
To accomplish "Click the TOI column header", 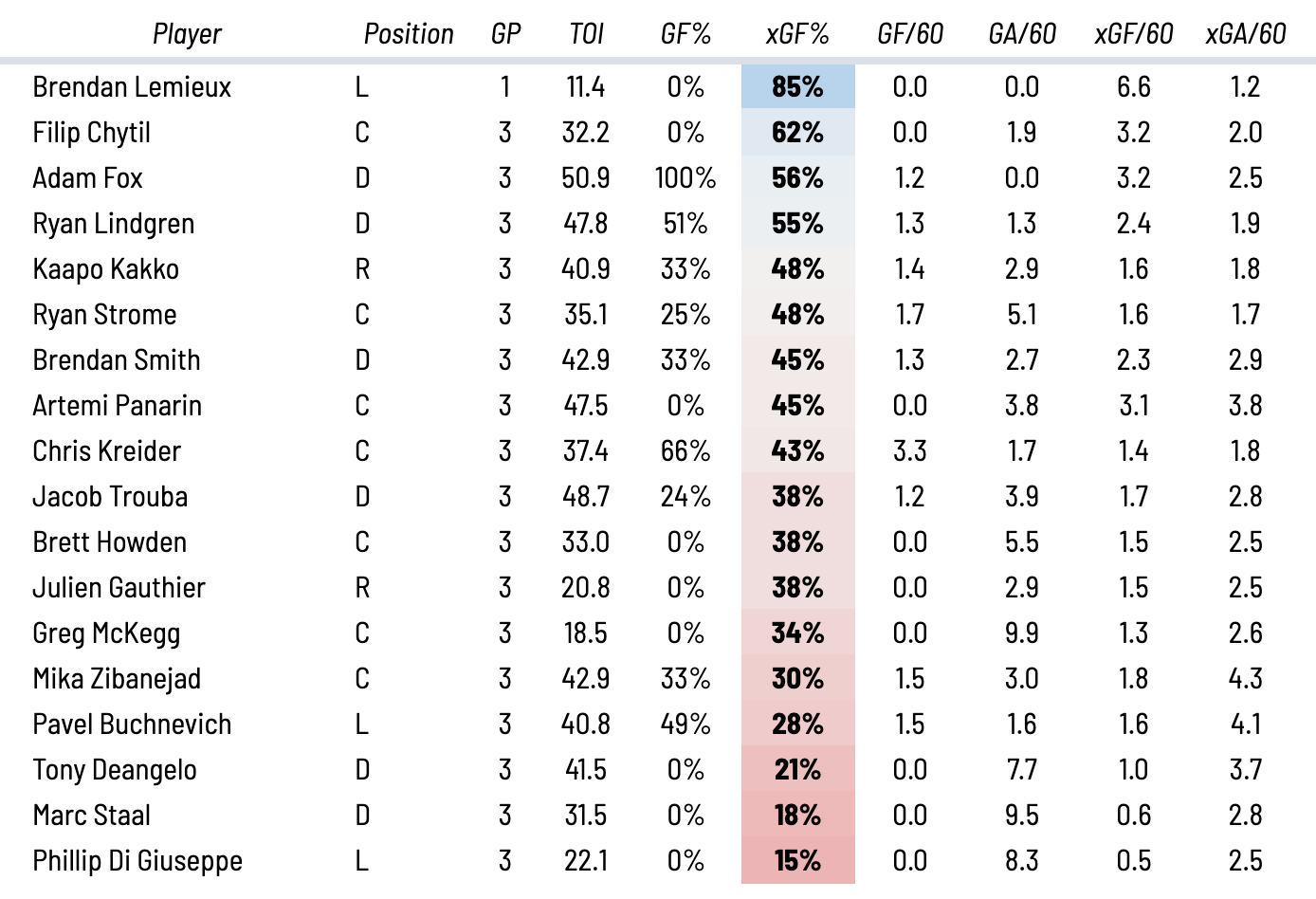I will click(586, 34).
